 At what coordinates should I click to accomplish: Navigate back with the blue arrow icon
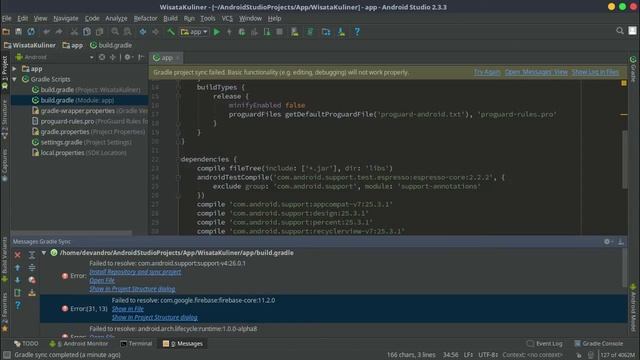142,32
